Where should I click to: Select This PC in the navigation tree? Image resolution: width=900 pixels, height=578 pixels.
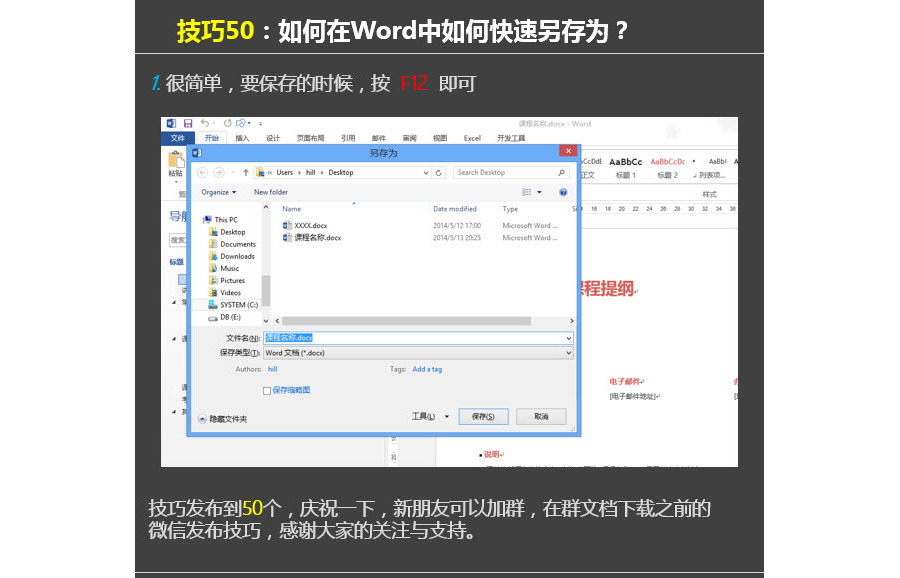(220, 220)
